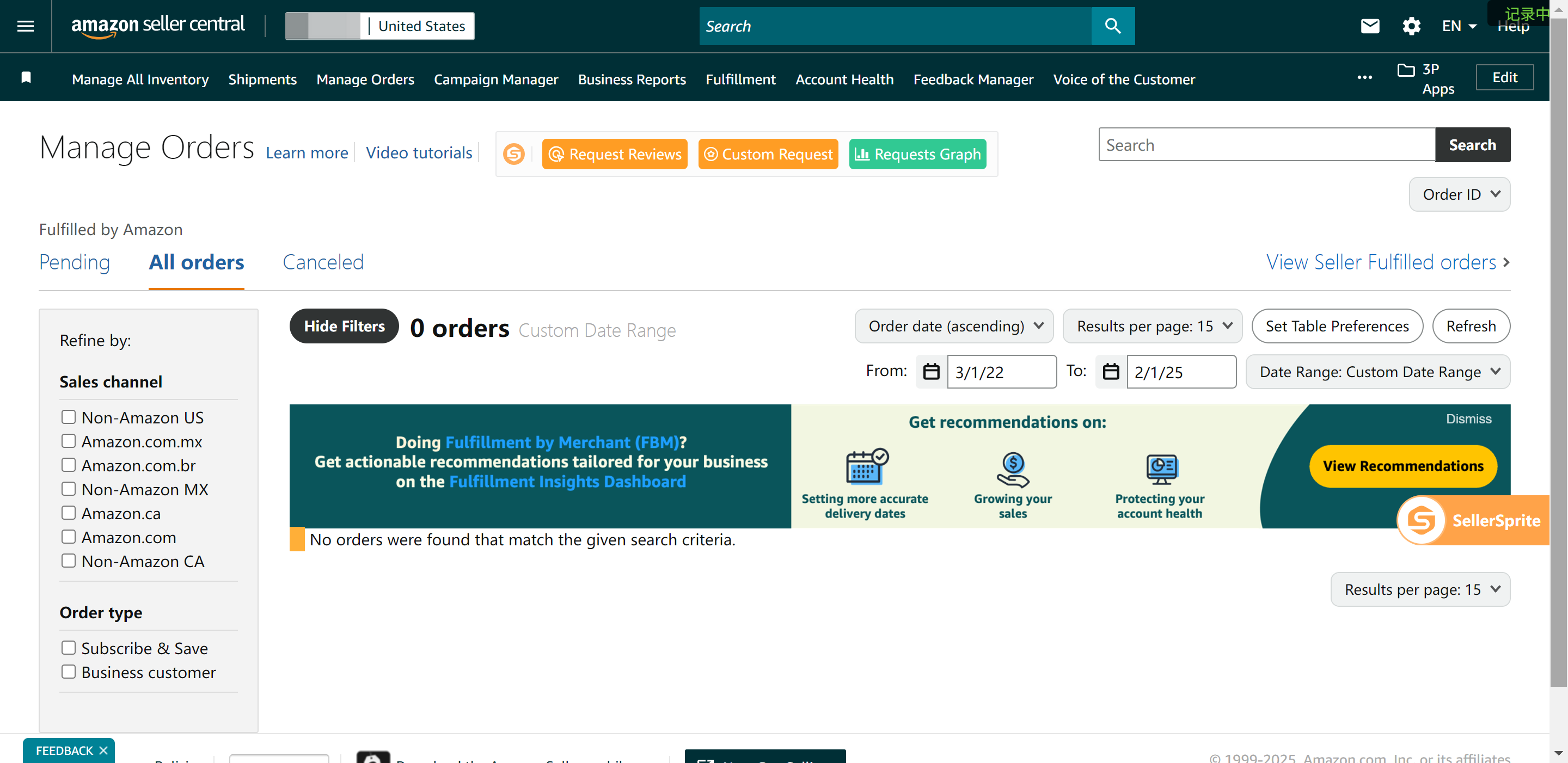Switch to the All orders tab
The width and height of the screenshot is (1568, 763).
pyautogui.click(x=196, y=262)
